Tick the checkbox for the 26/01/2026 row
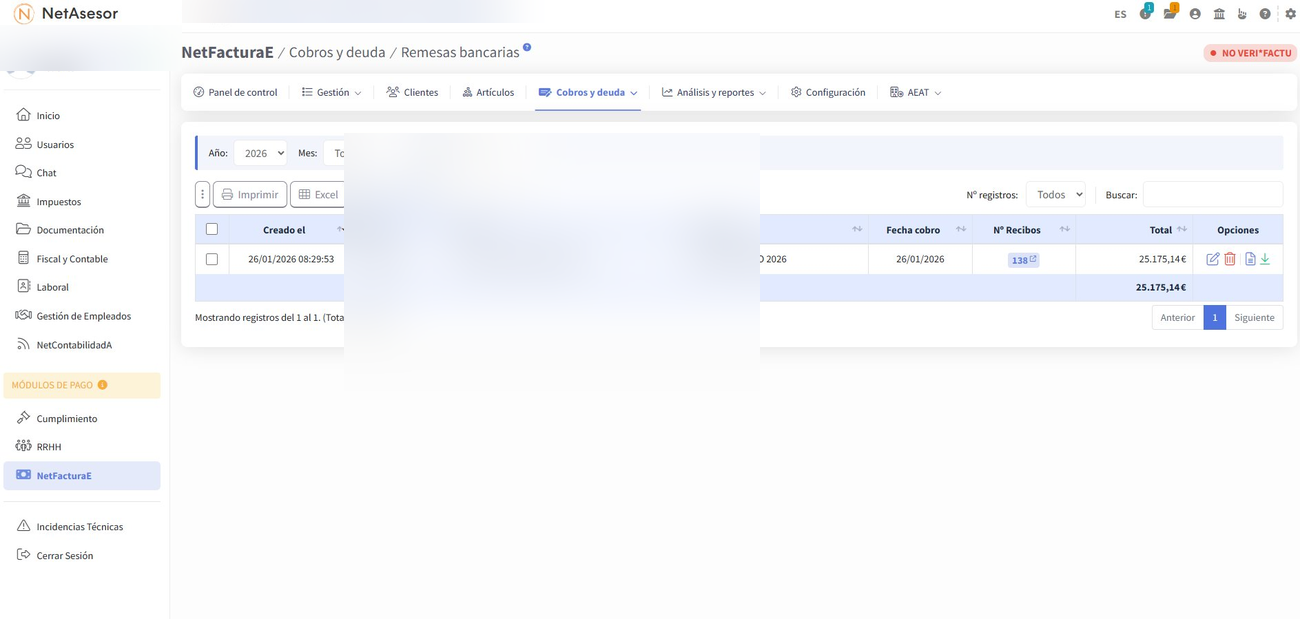The width and height of the screenshot is (1300, 619). (x=212, y=259)
